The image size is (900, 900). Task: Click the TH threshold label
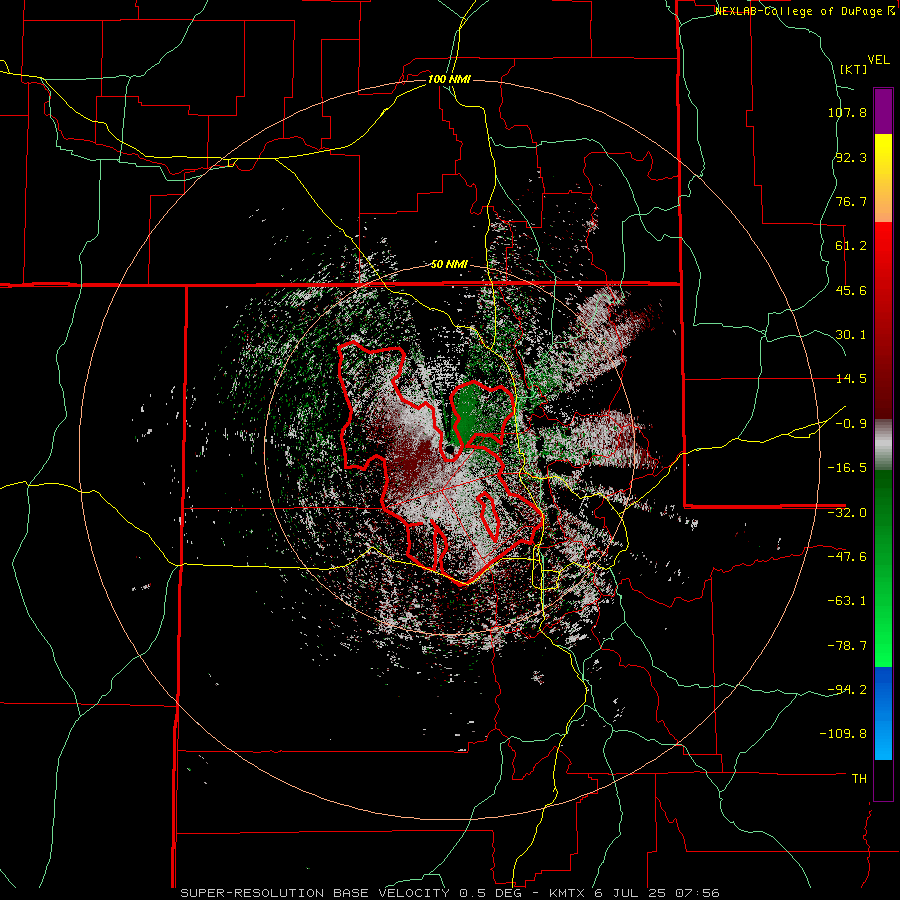click(859, 779)
